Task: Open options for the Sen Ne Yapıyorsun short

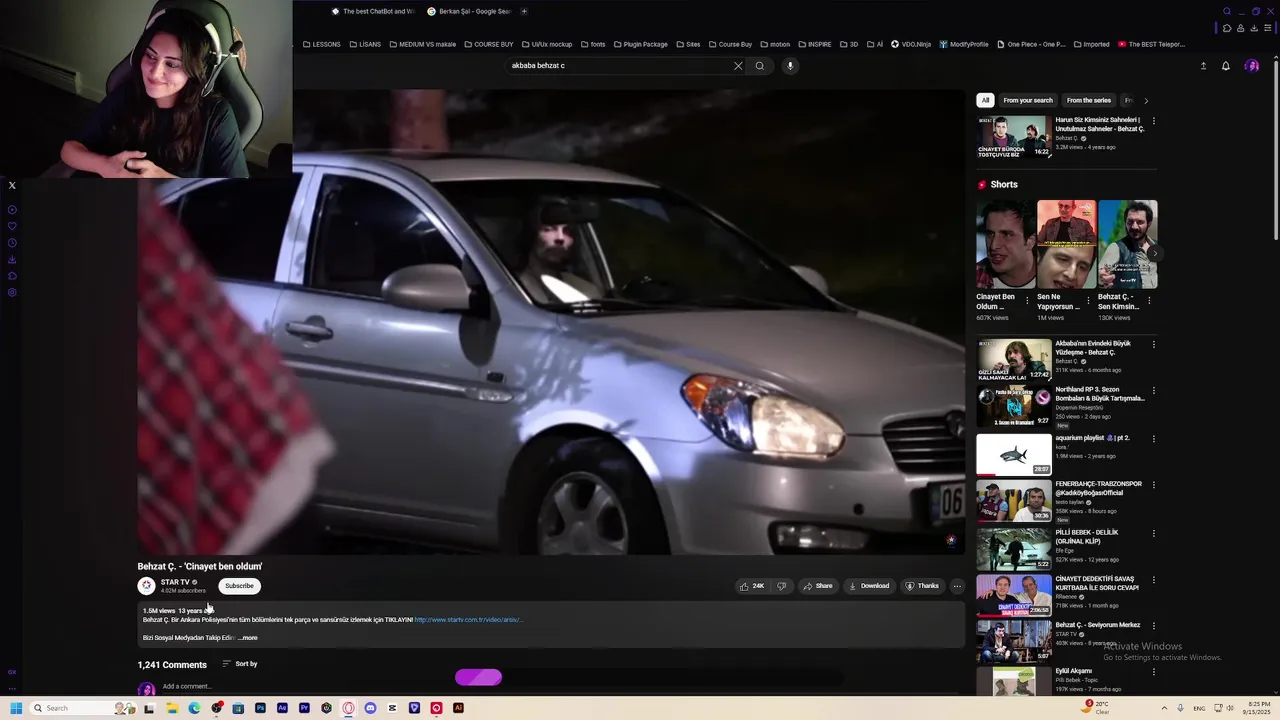Action: click(x=1088, y=299)
